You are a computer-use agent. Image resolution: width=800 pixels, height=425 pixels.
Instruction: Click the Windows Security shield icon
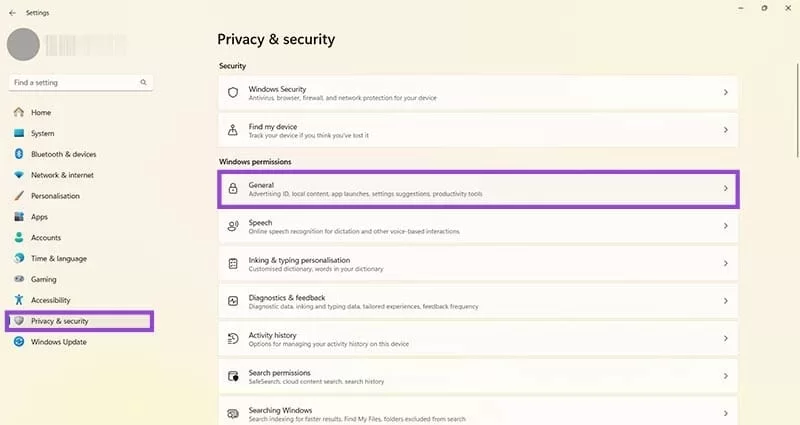click(x=233, y=92)
